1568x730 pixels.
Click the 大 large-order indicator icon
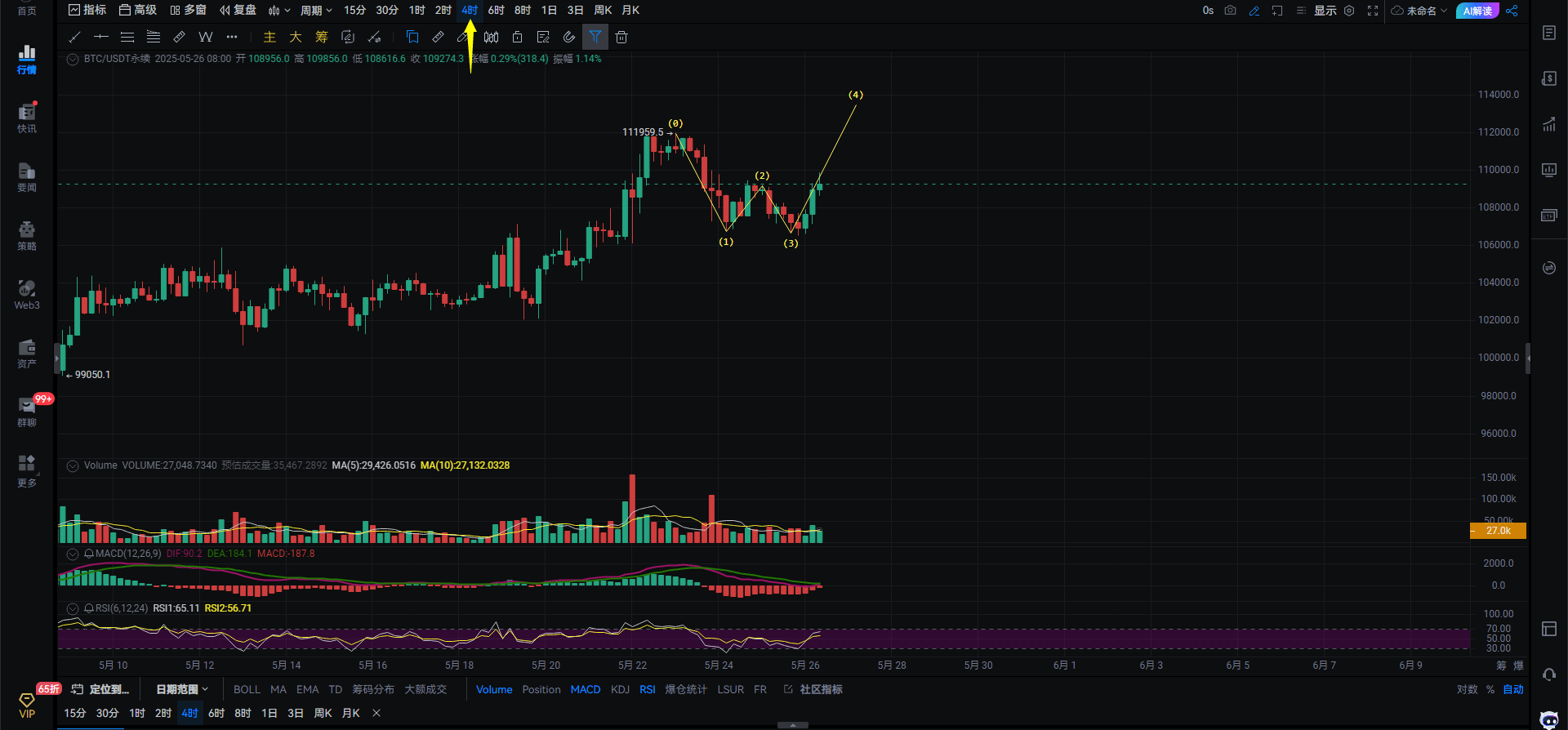tap(296, 37)
